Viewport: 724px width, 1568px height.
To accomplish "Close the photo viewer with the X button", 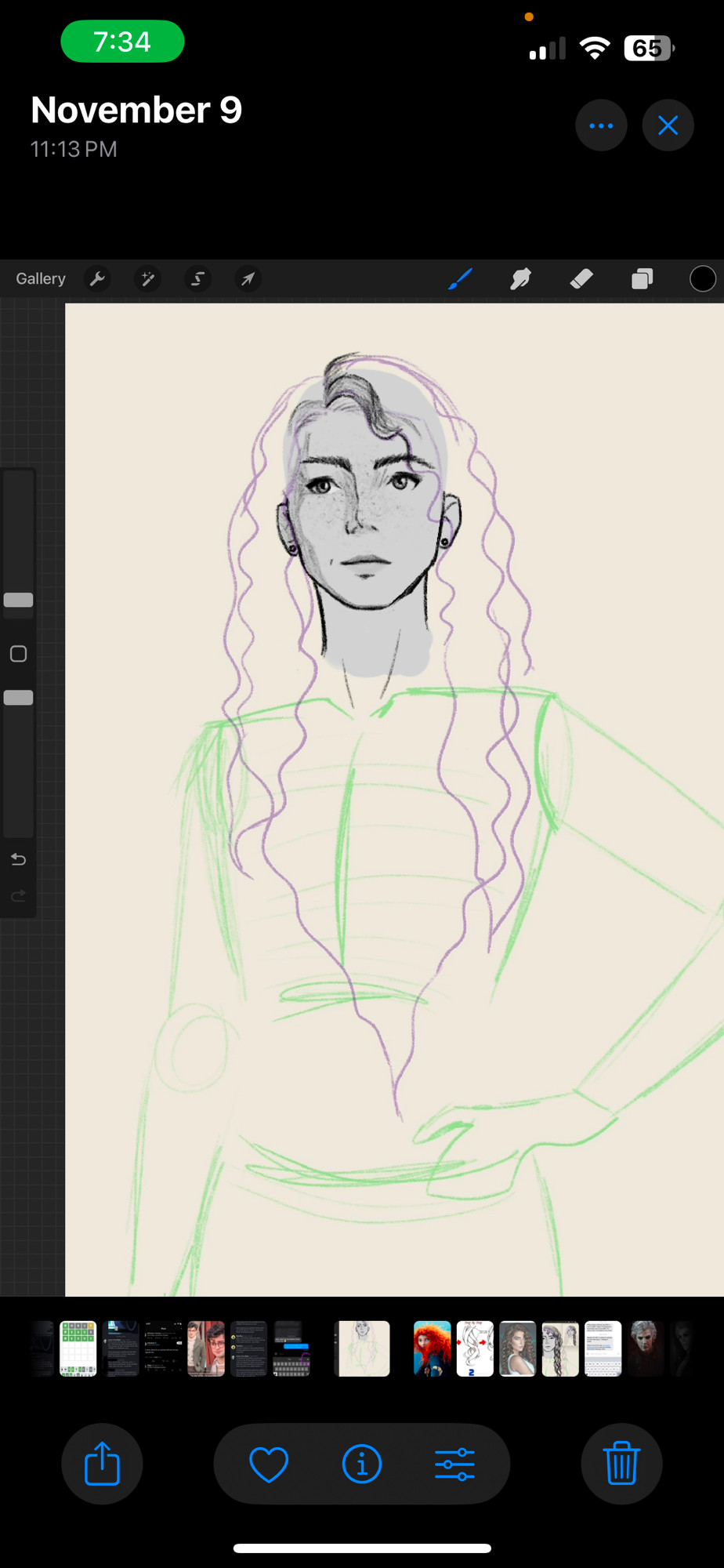I will (x=668, y=125).
